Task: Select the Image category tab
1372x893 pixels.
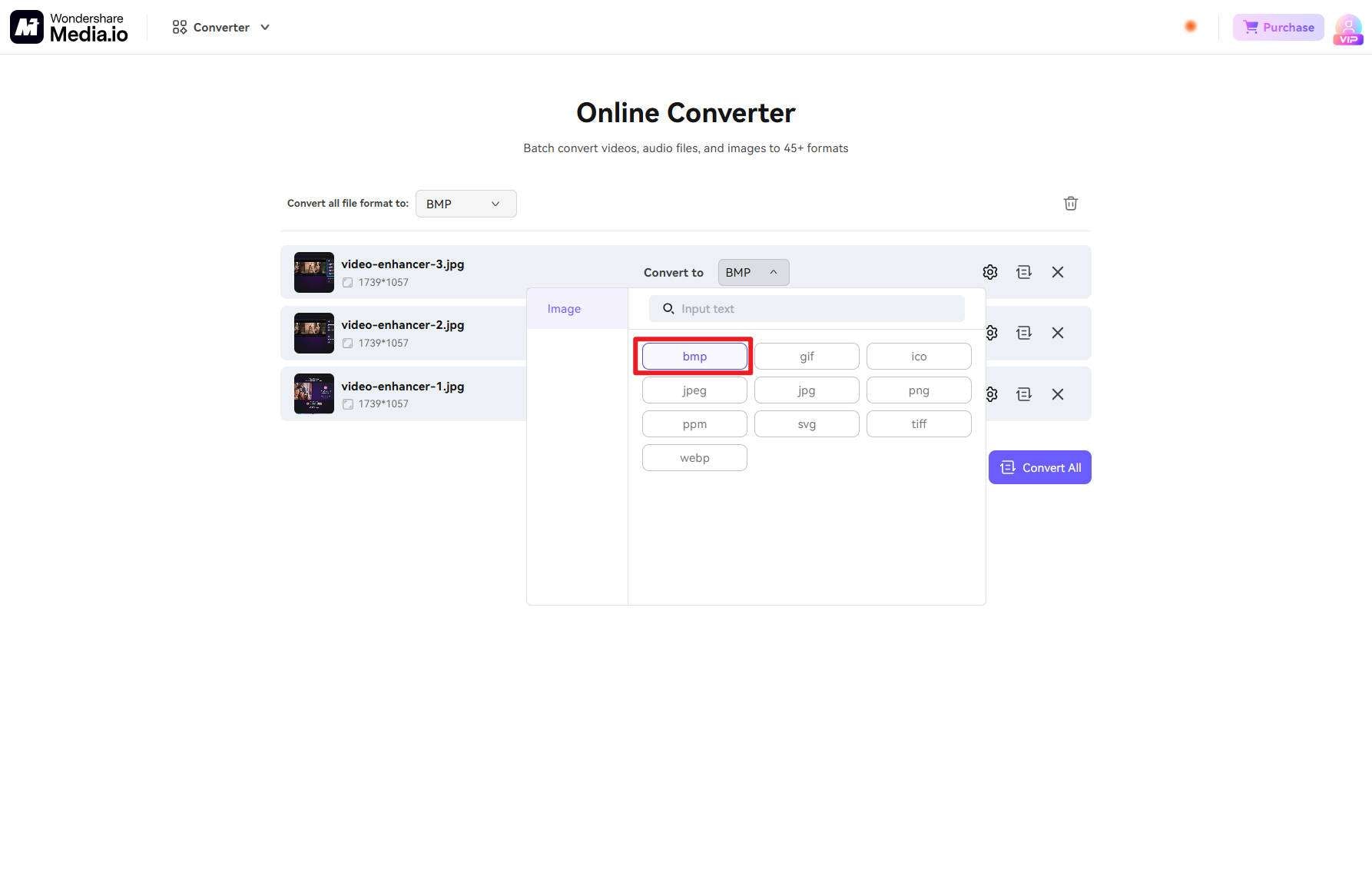Action: coord(577,309)
